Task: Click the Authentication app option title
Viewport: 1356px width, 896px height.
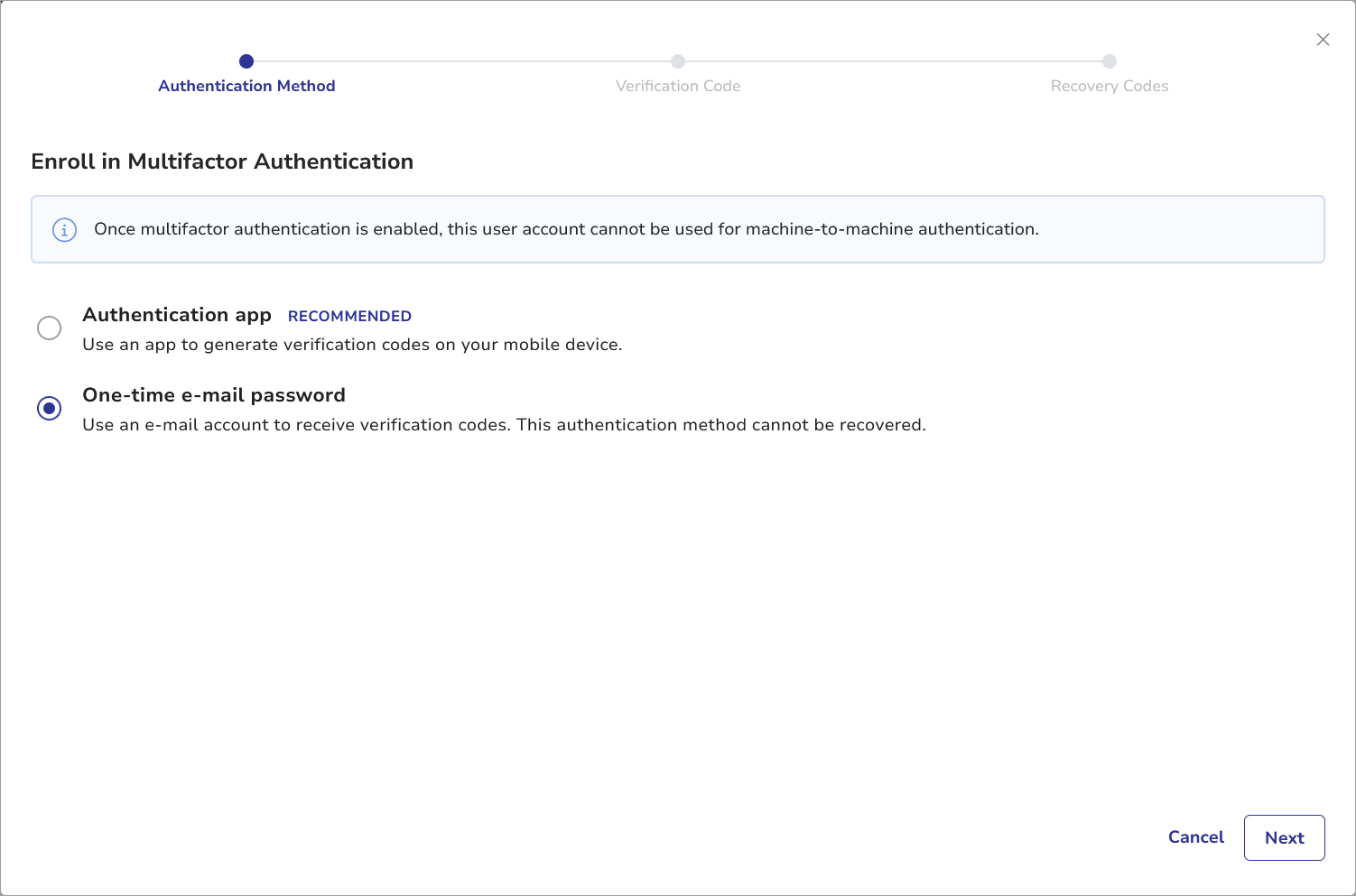Action: [x=177, y=315]
